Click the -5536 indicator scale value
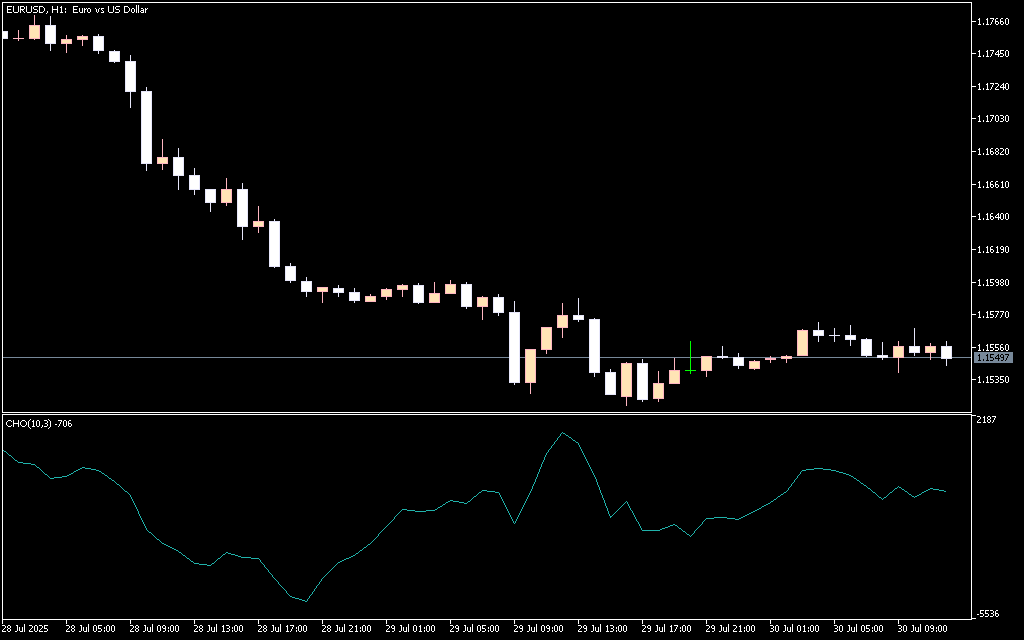 click(987, 613)
